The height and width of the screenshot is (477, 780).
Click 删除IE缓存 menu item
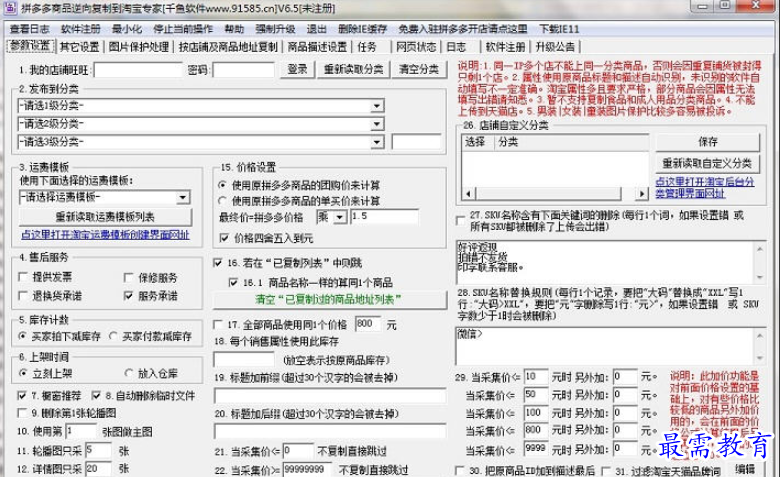coord(362,29)
